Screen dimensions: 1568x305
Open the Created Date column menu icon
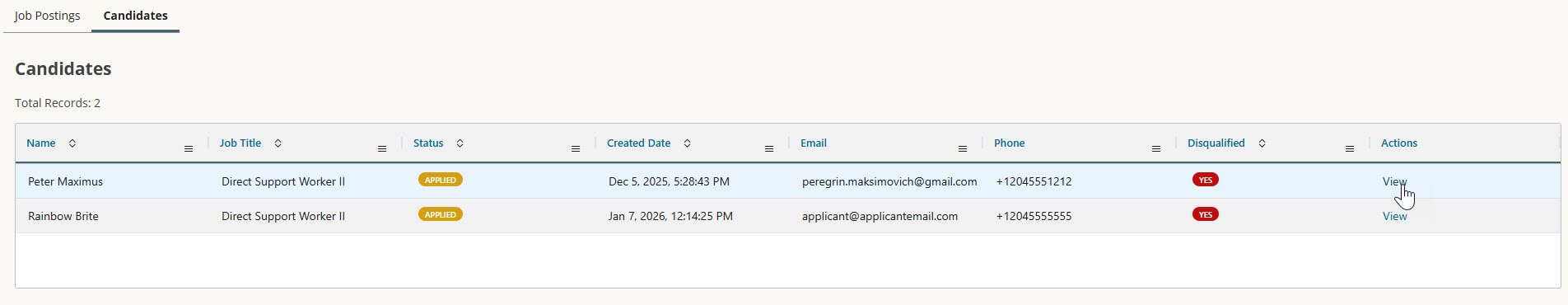pos(769,148)
